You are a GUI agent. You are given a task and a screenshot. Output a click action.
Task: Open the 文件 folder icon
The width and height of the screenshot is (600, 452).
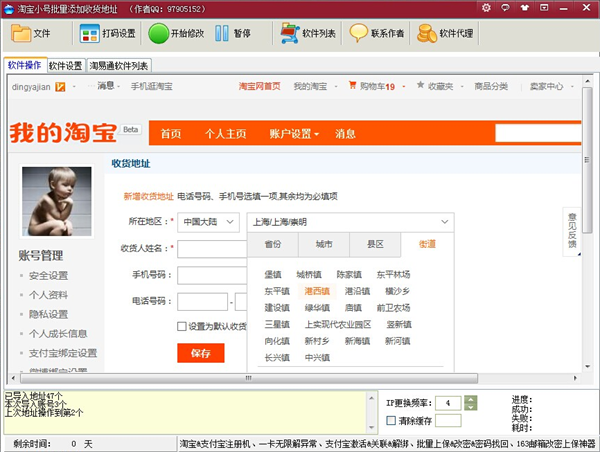coord(21,33)
